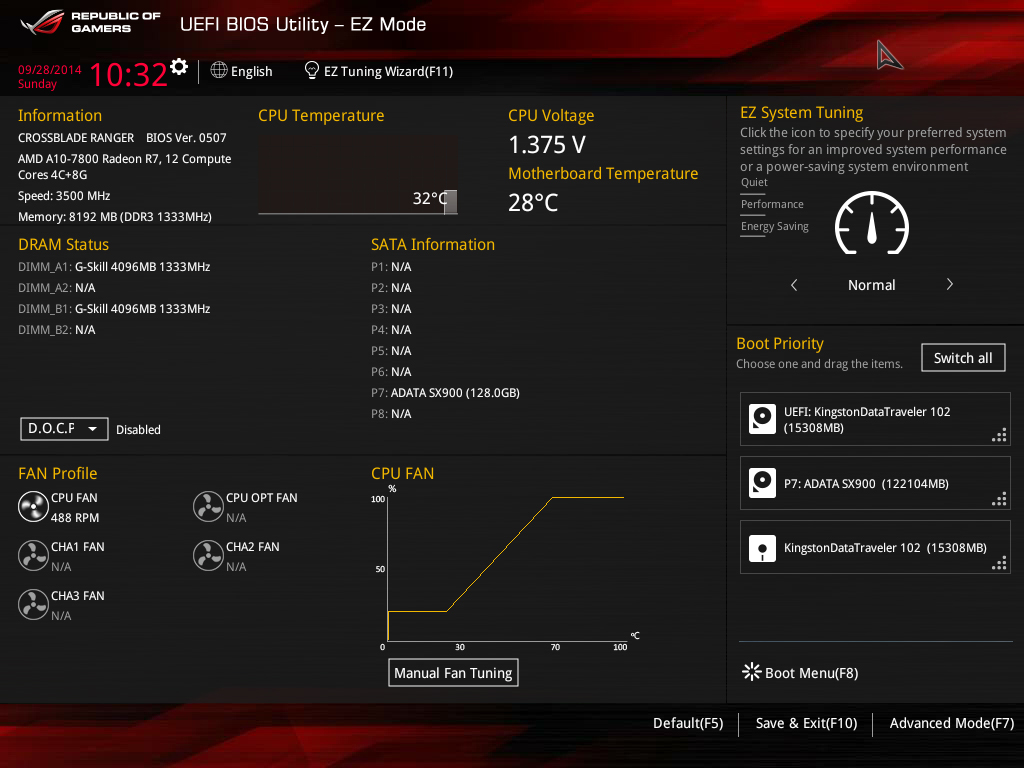This screenshot has width=1024, height=768.
Task: Click the CPU FAN fan icon
Action: [33, 507]
